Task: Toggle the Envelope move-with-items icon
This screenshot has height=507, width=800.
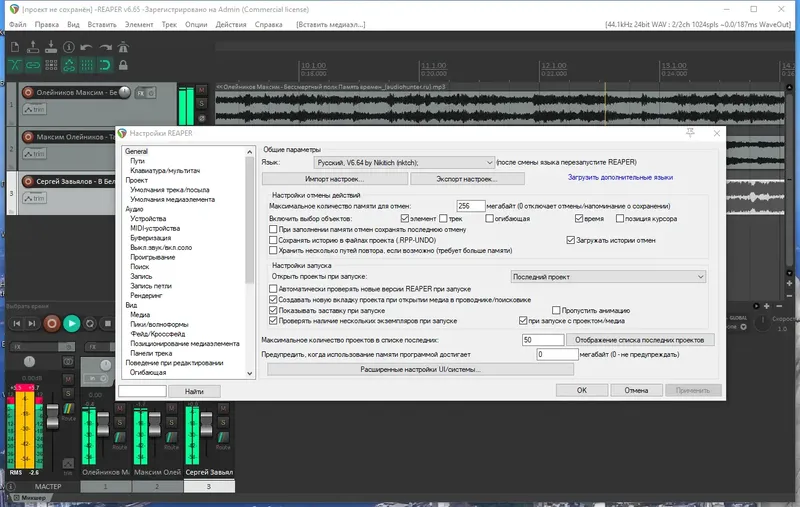Action: coord(69,65)
